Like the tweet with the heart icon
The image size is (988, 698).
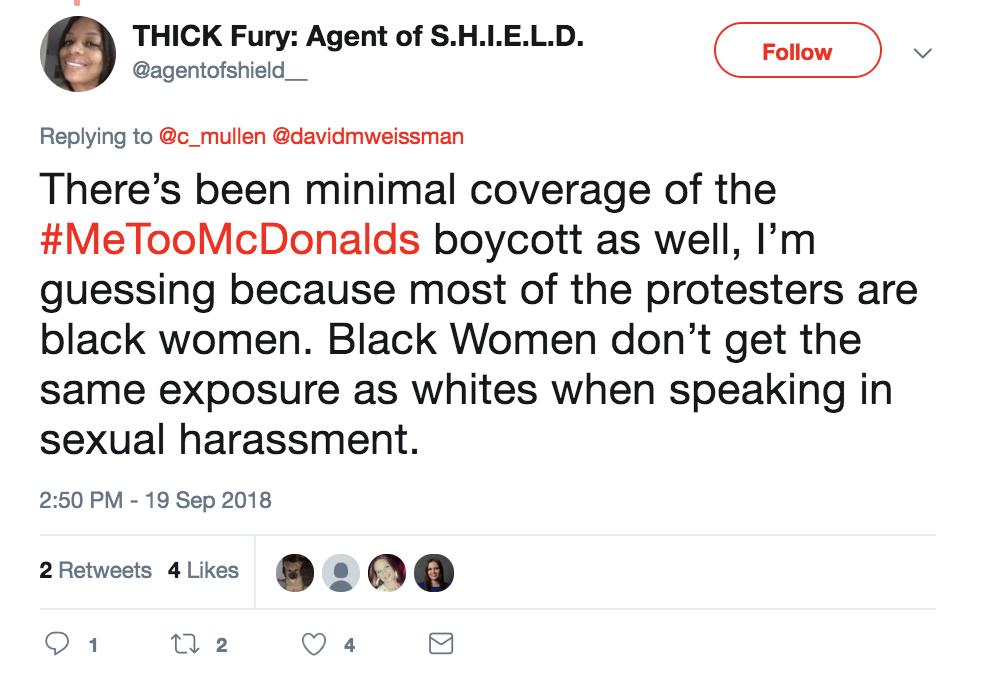(x=314, y=644)
